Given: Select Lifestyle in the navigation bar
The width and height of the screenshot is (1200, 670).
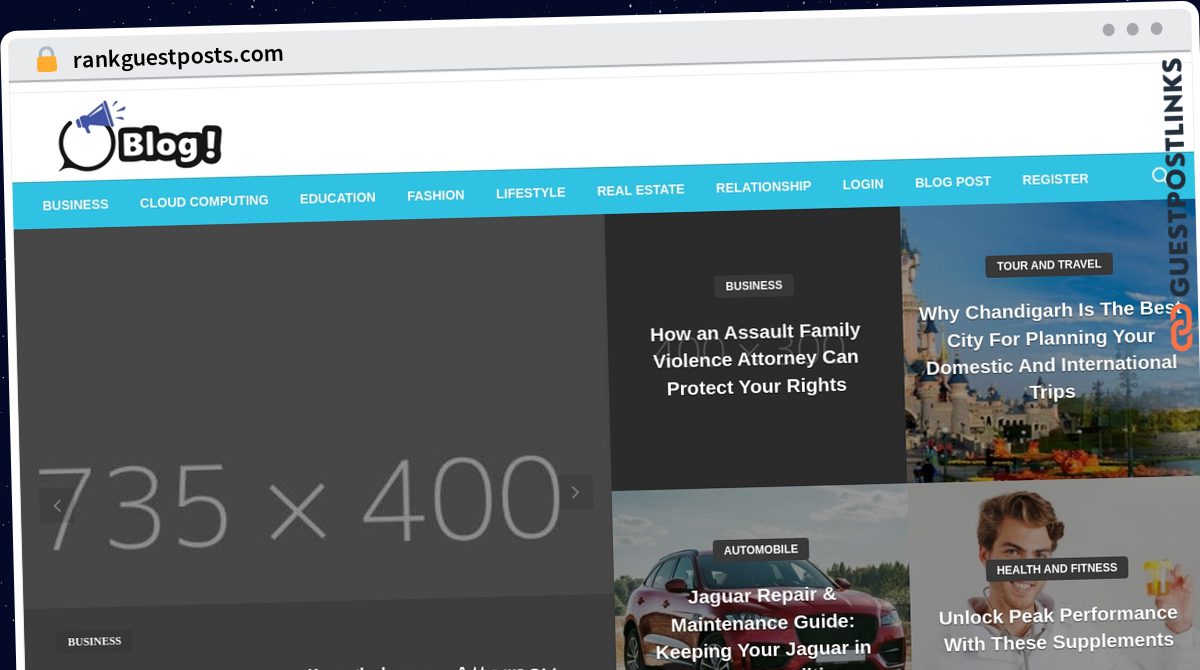Looking at the screenshot, I should pos(531,193).
